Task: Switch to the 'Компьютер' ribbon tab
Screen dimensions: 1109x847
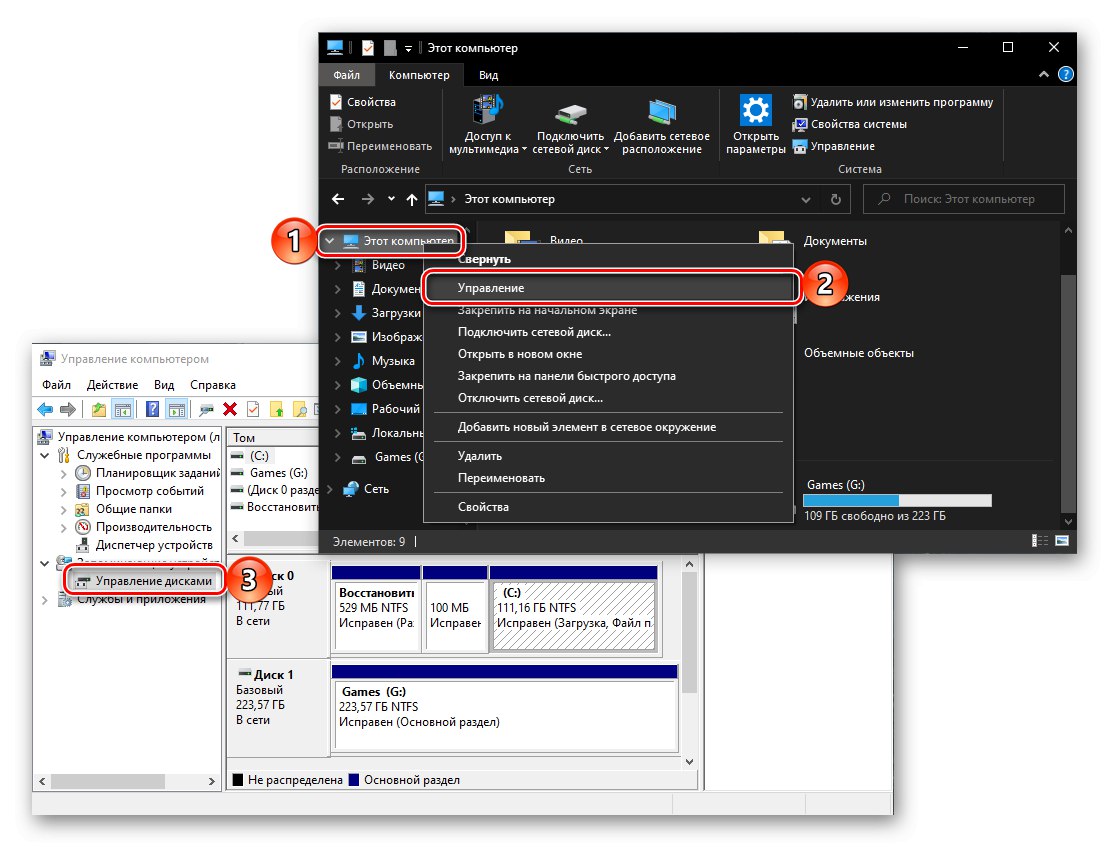Action: (419, 74)
